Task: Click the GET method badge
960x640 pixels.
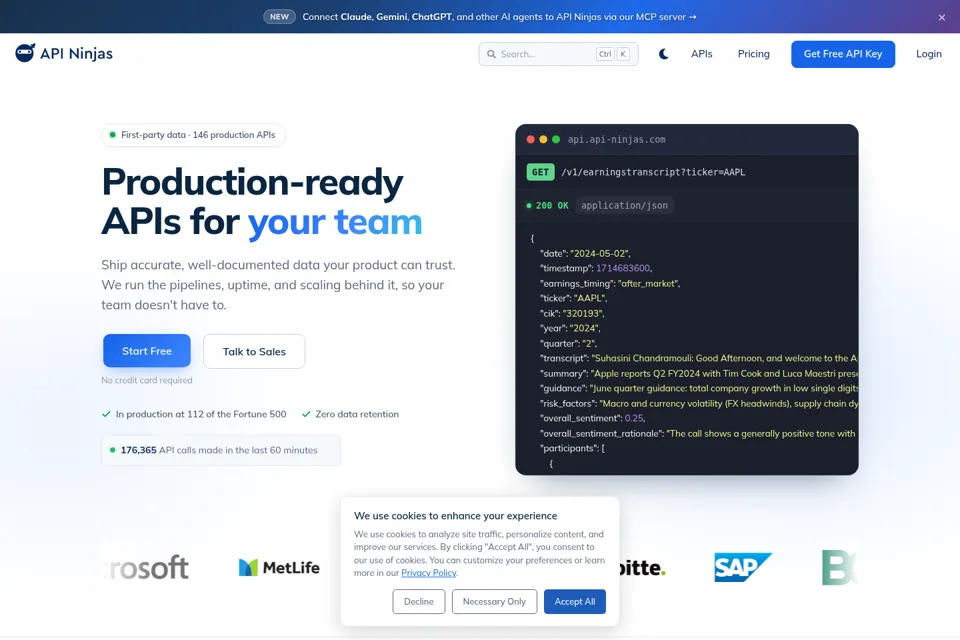Action: pyautogui.click(x=540, y=172)
